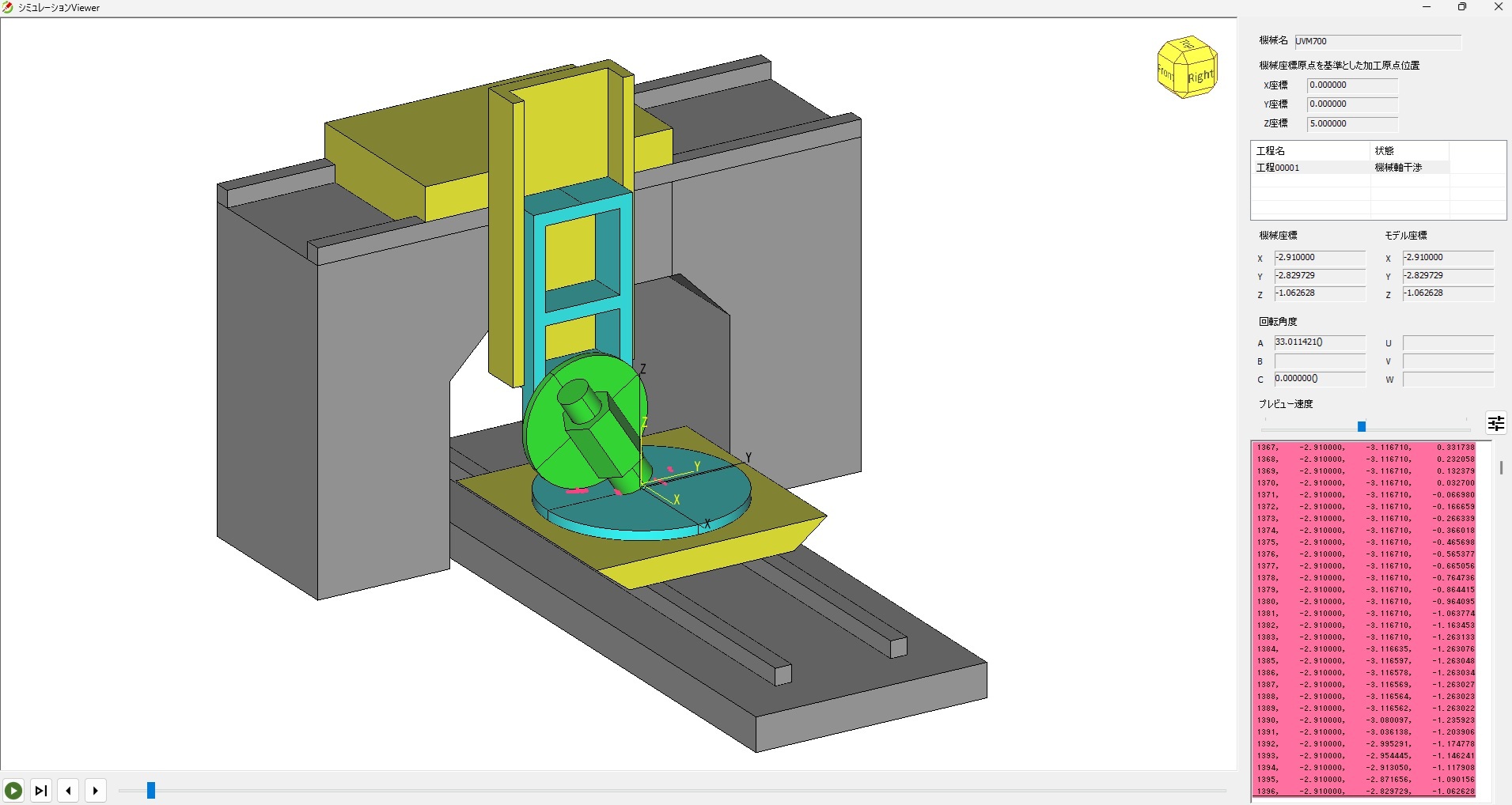1512x805 pixels.
Task: Select coordinate line 1380 in the list
Action: (x=1365, y=602)
